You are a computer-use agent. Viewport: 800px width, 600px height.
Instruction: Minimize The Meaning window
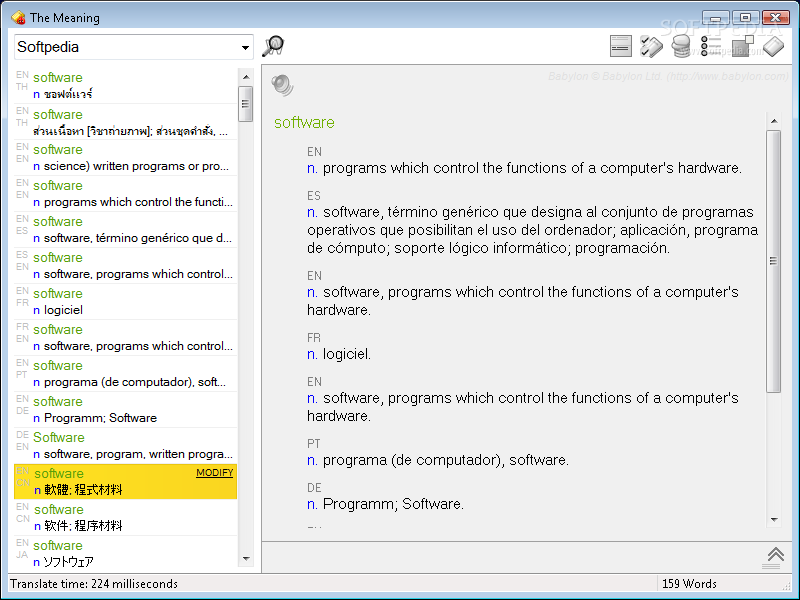pyautogui.click(x=716, y=18)
